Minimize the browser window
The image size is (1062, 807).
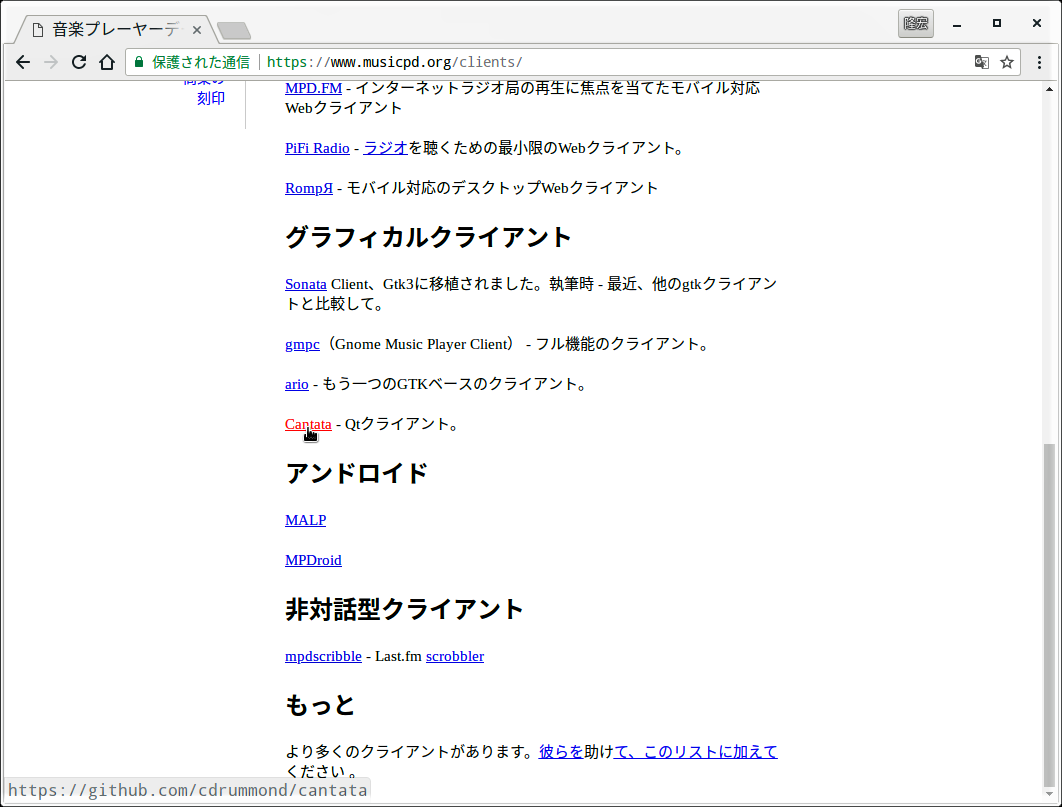957,24
